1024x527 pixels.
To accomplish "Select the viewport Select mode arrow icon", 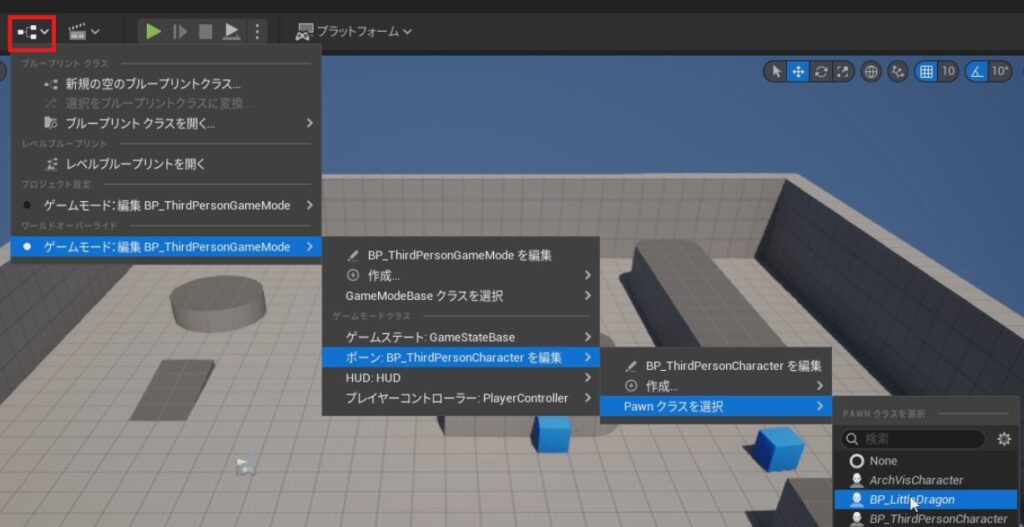I will (x=776, y=72).
